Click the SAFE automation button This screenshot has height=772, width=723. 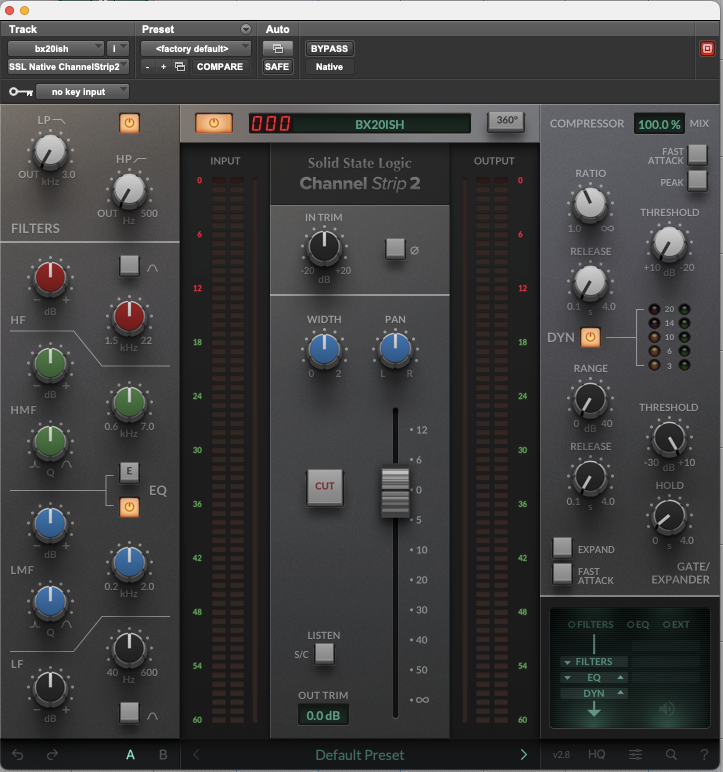pos(276,66)
